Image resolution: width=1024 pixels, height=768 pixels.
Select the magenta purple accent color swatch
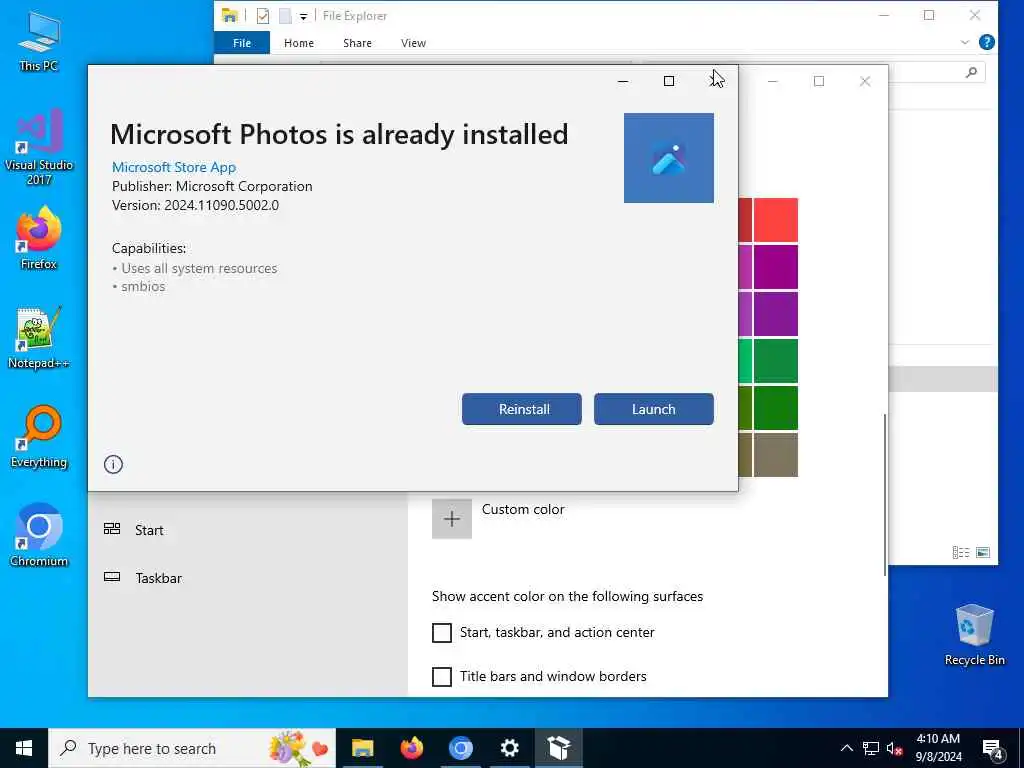[776, 267]
